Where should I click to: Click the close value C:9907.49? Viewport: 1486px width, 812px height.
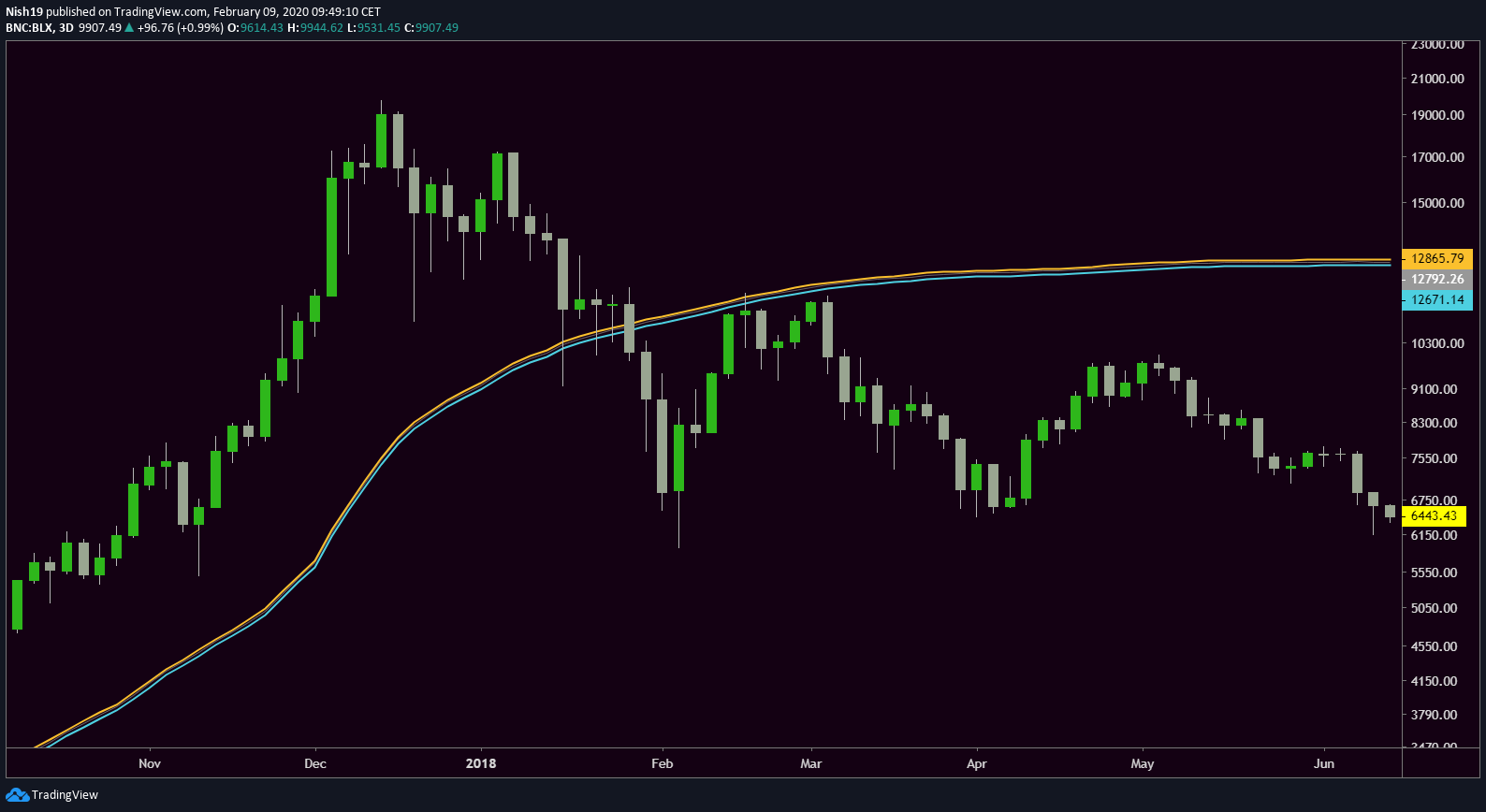tap(431, 28)
